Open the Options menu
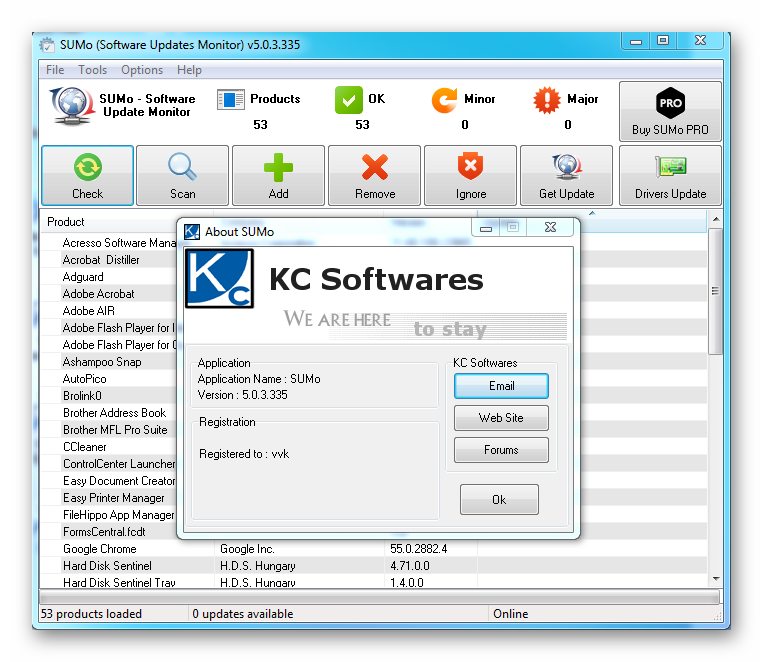 pyautogui.click(x=142, y=70)
